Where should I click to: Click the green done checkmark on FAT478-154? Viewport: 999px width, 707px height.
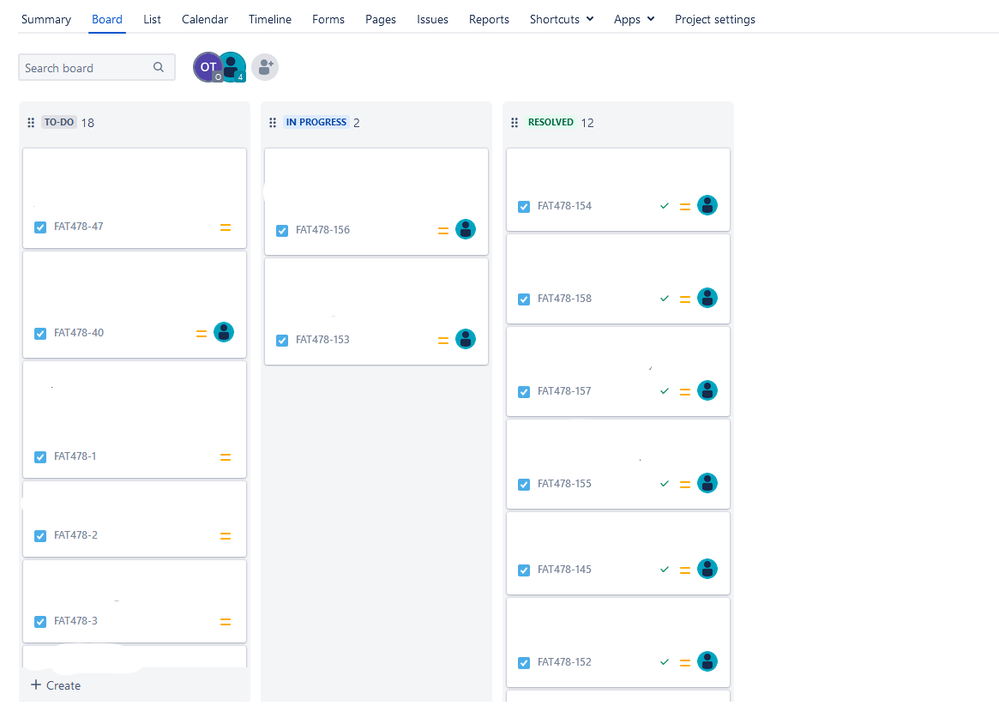[x=665, y=206]
